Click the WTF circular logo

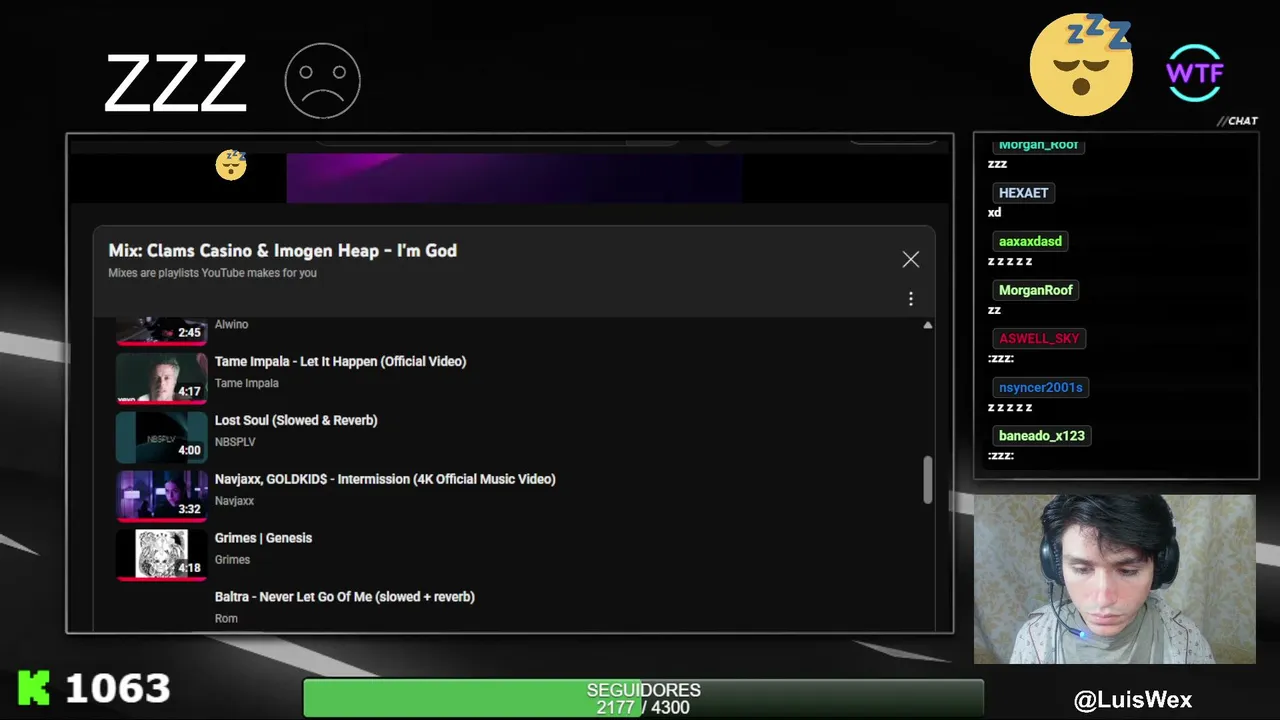click(1195, 73)
